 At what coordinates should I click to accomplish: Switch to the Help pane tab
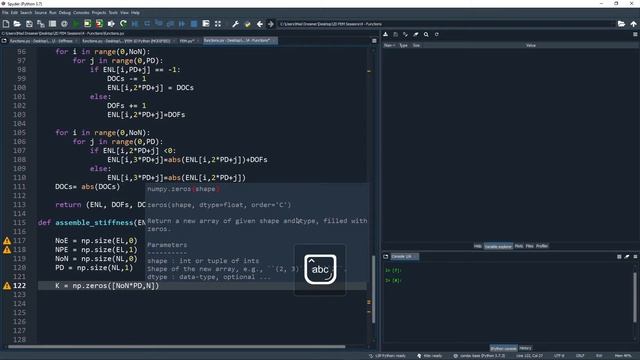point(478,246)
